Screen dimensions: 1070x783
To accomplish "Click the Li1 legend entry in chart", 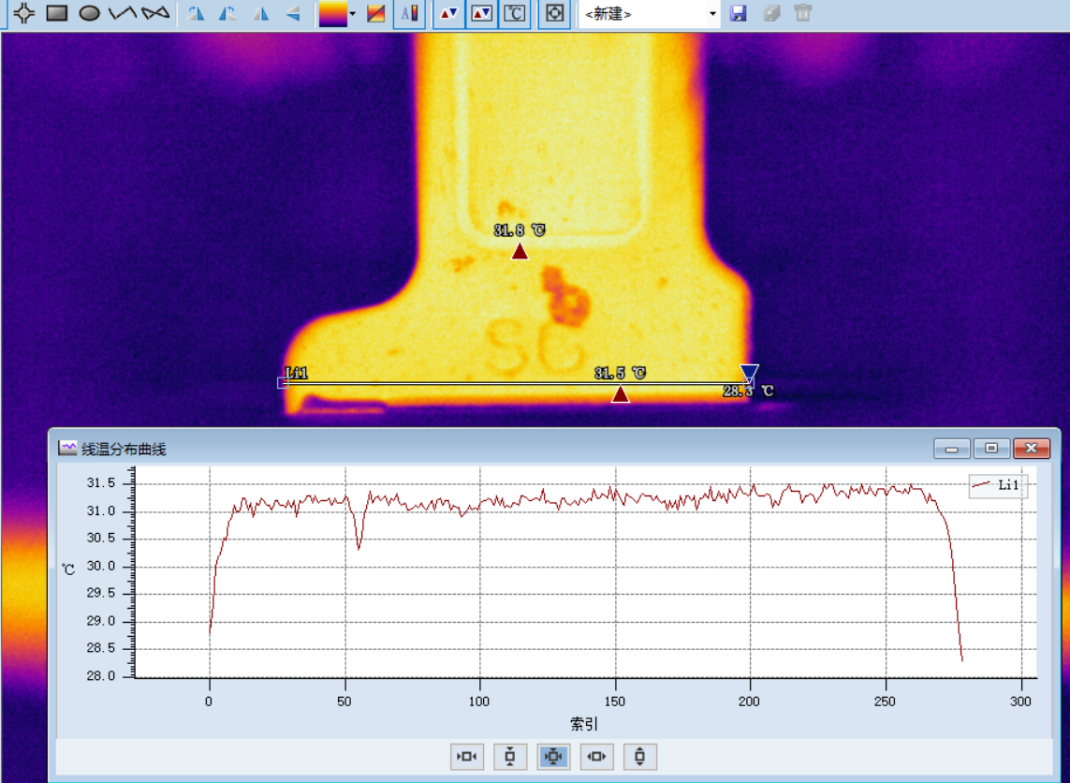I will pos(997,485).
